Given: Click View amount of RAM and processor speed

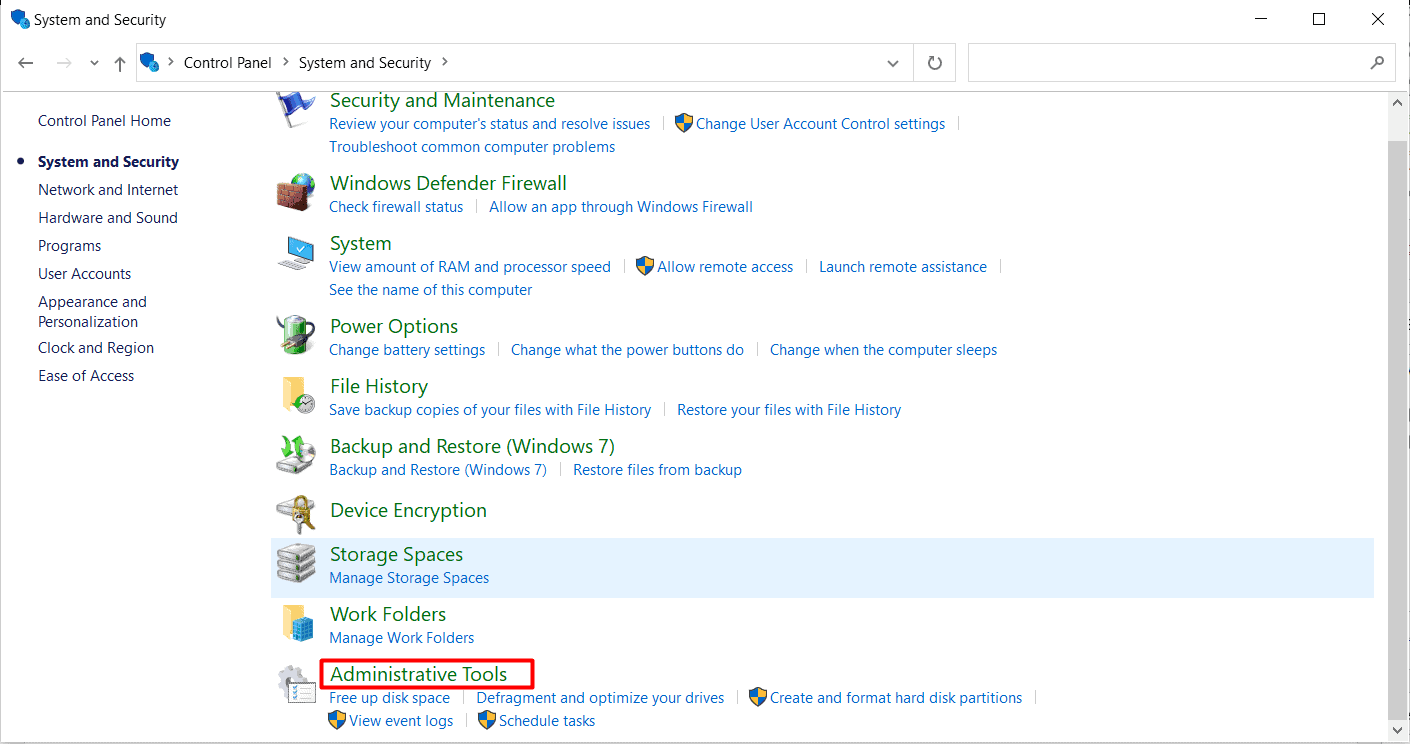Looking at the screenshot, I should click(x=470, y=267).
